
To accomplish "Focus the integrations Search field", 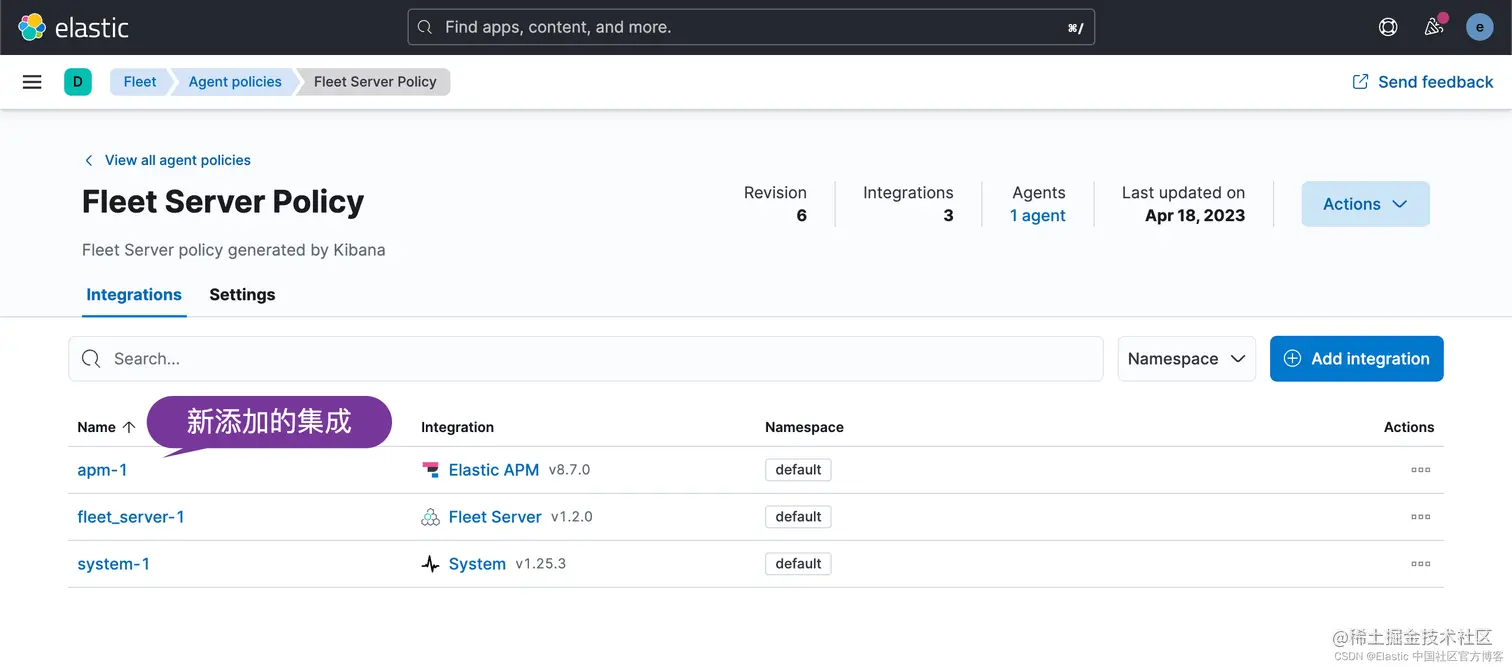I will [585, 359].
